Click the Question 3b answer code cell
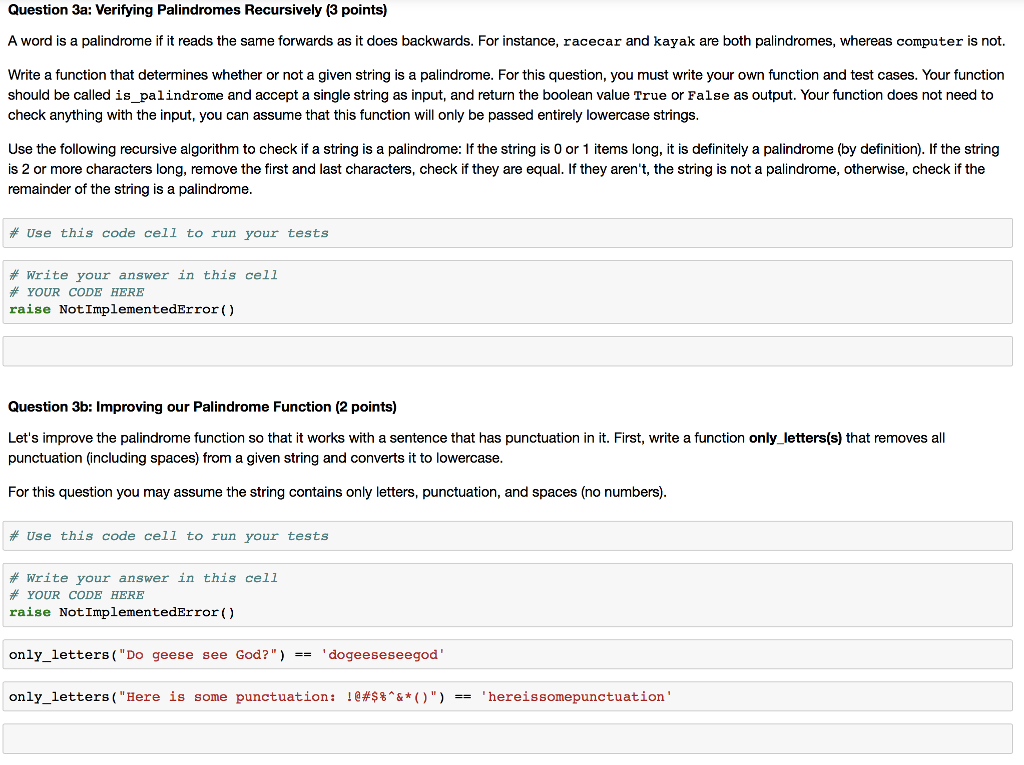Screen dimensions: 1024x765 (x=507, y=595)
